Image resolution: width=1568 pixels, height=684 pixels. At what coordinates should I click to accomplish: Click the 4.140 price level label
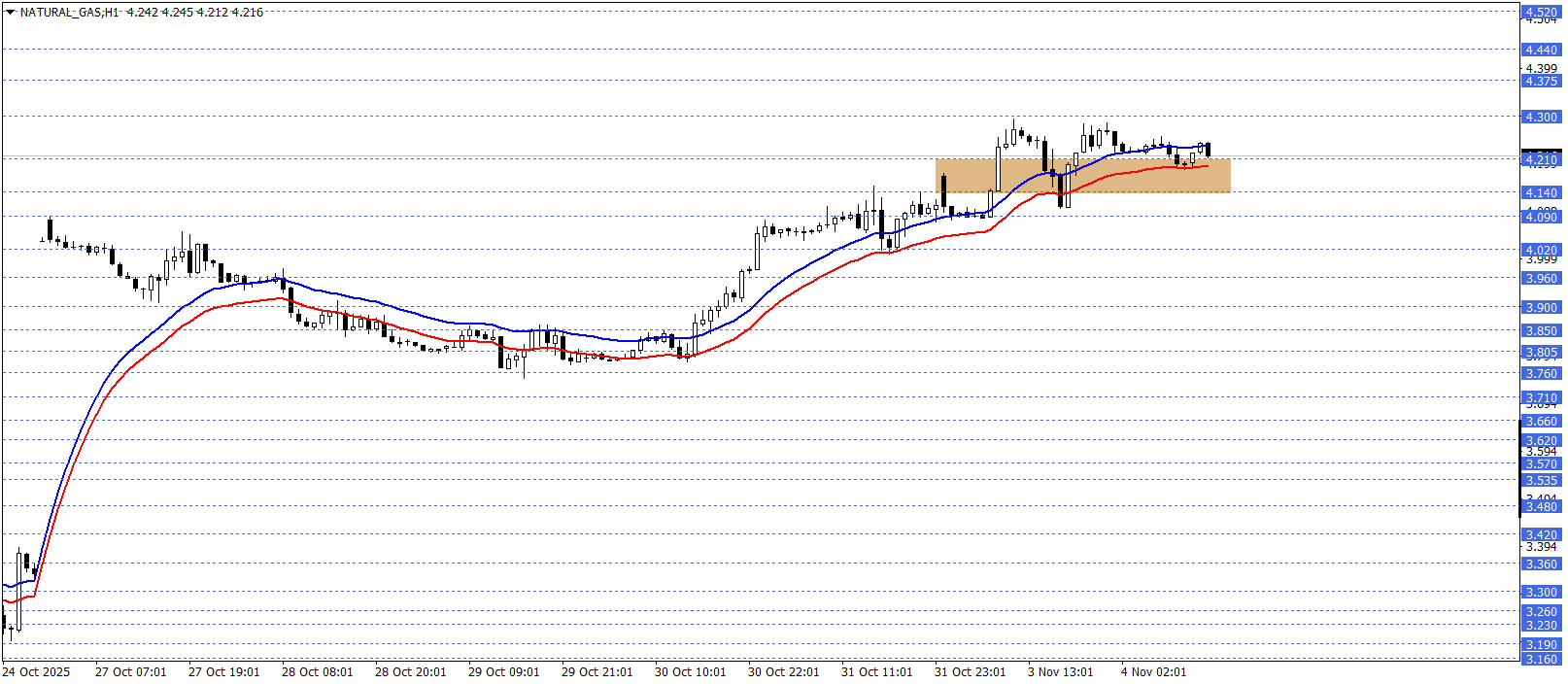coord(1541,192)
